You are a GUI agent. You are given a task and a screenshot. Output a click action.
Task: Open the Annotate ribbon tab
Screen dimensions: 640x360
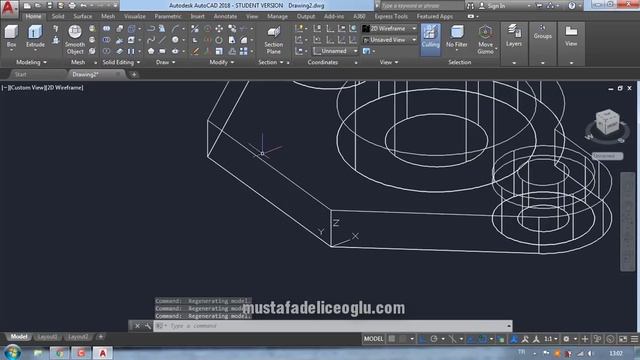(225, 16)
